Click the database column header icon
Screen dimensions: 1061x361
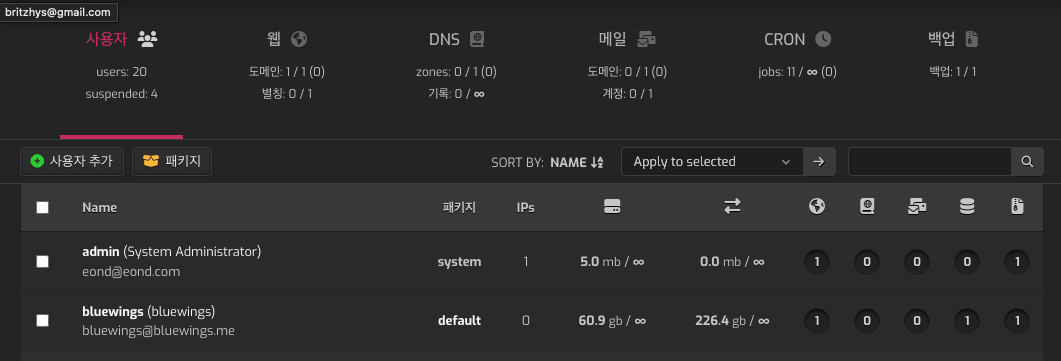pos(967,208)
